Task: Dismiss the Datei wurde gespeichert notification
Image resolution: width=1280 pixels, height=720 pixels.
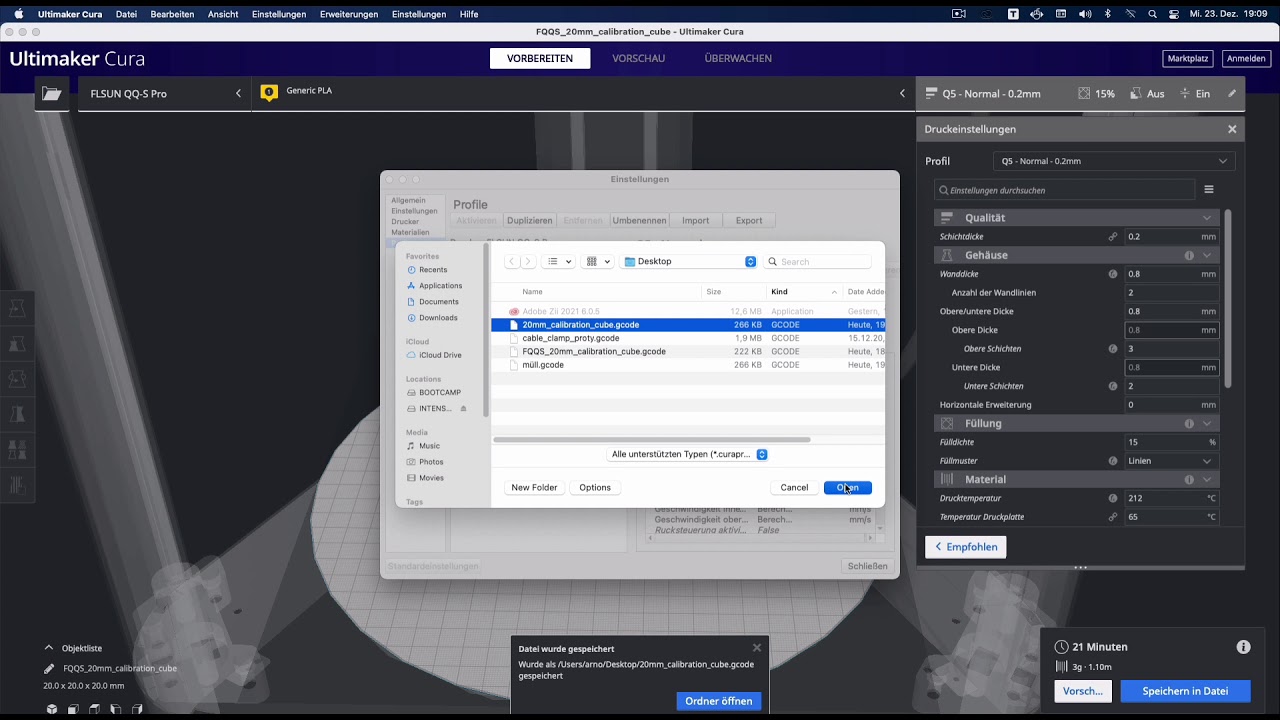Action: (757, 648)
